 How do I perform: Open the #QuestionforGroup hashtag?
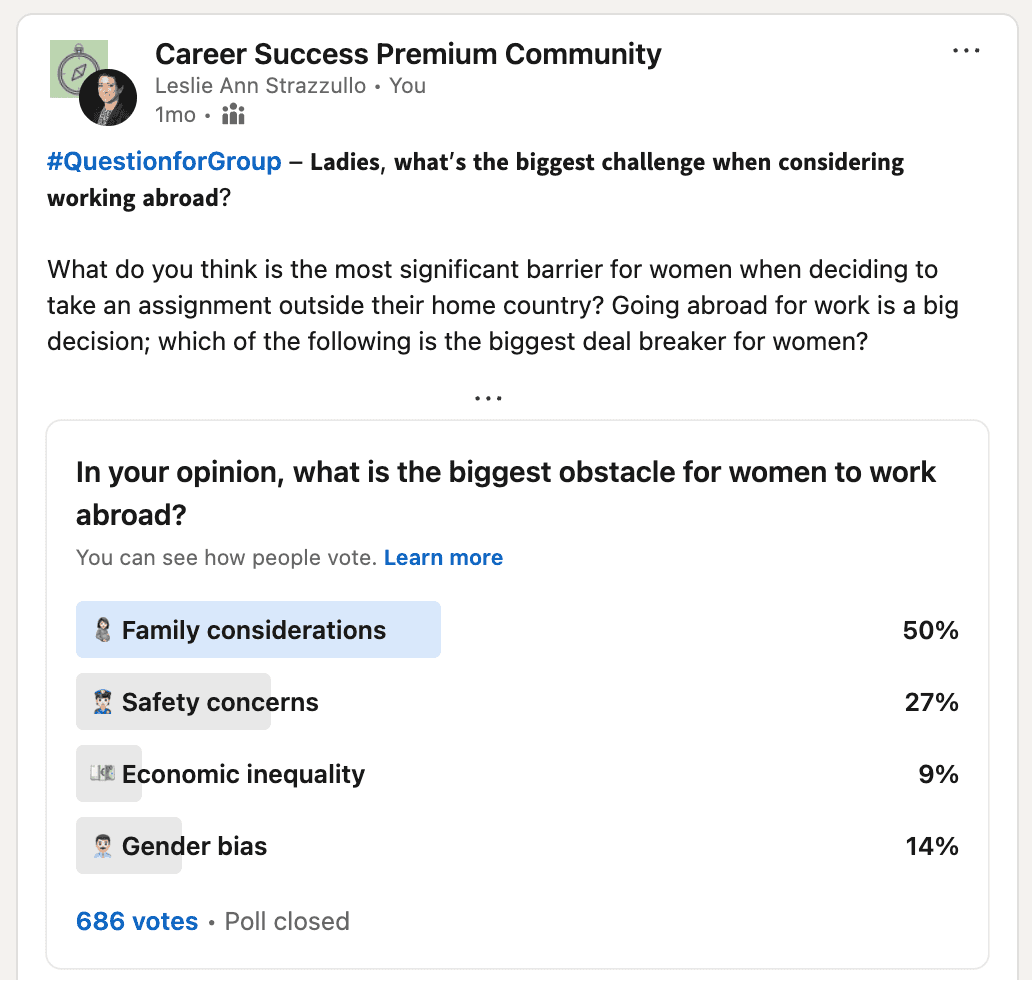pos(164,162)
